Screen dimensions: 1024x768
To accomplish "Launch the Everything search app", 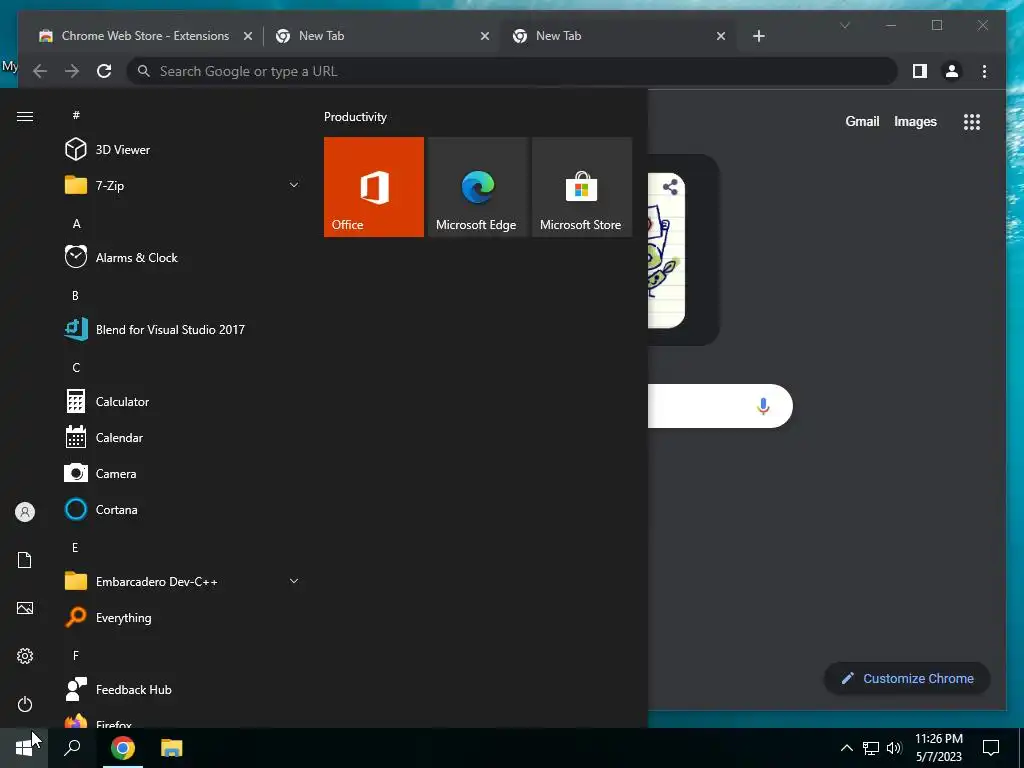I will [183, 617].
